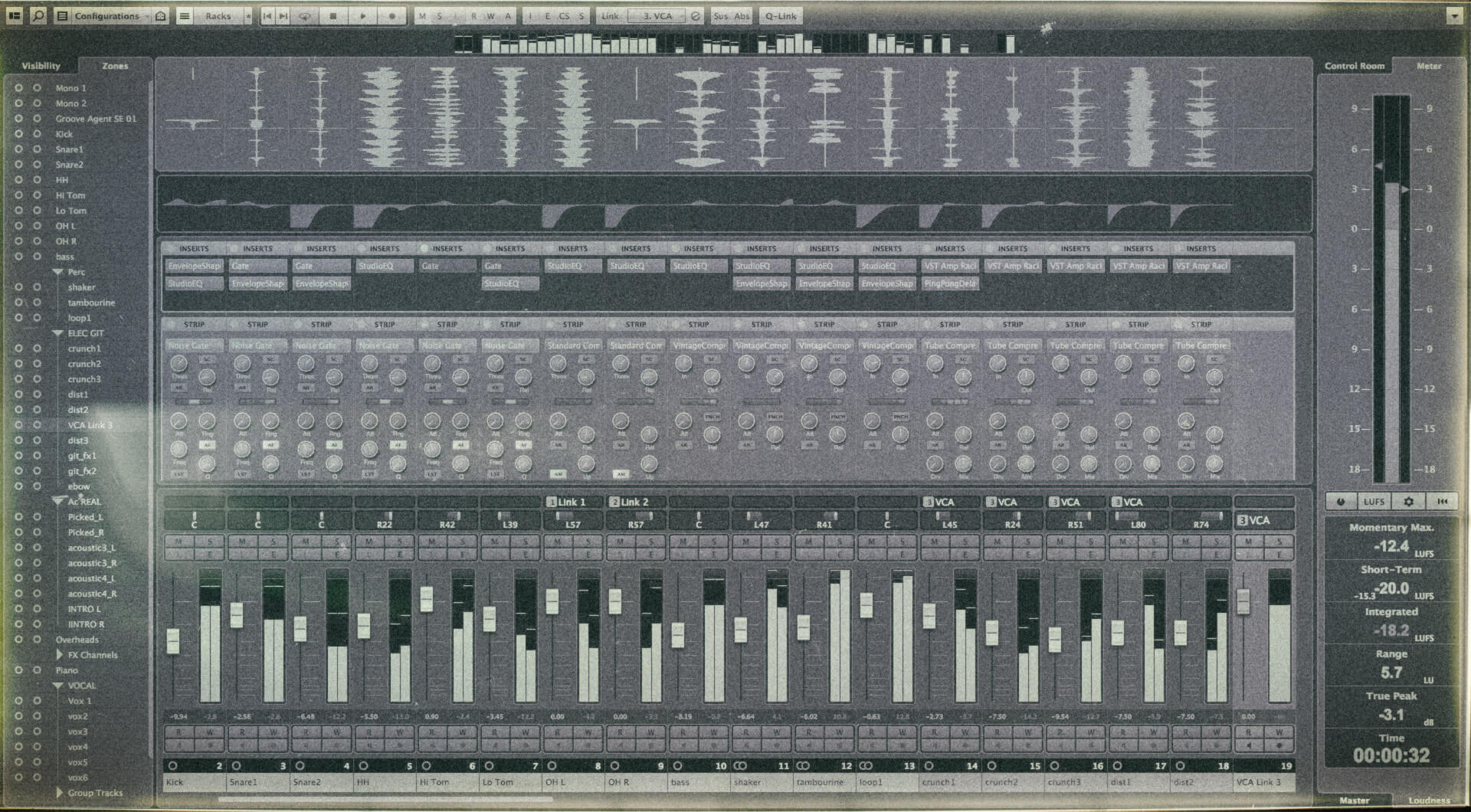Click the Stop transport button

(x=333, y=15)
